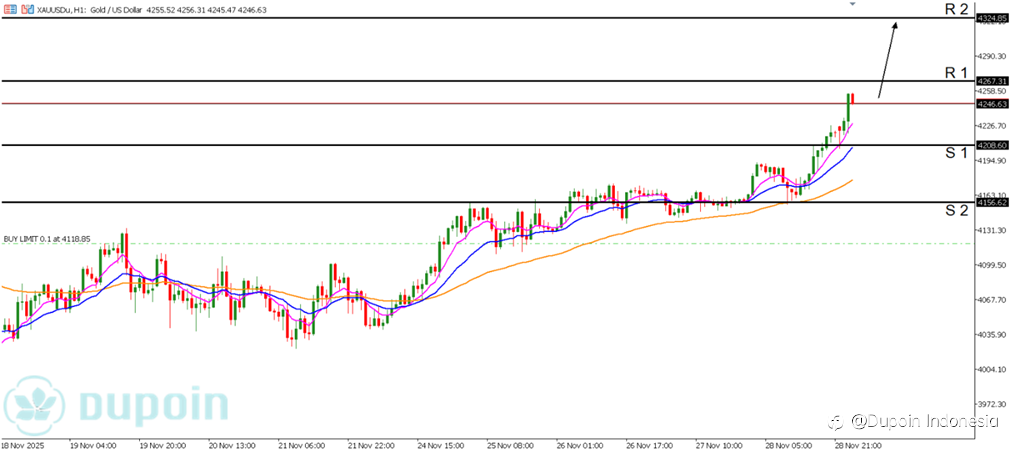Click the 4194.90 price scale value
Screen dimensions: 1010x453
[993, 160]
